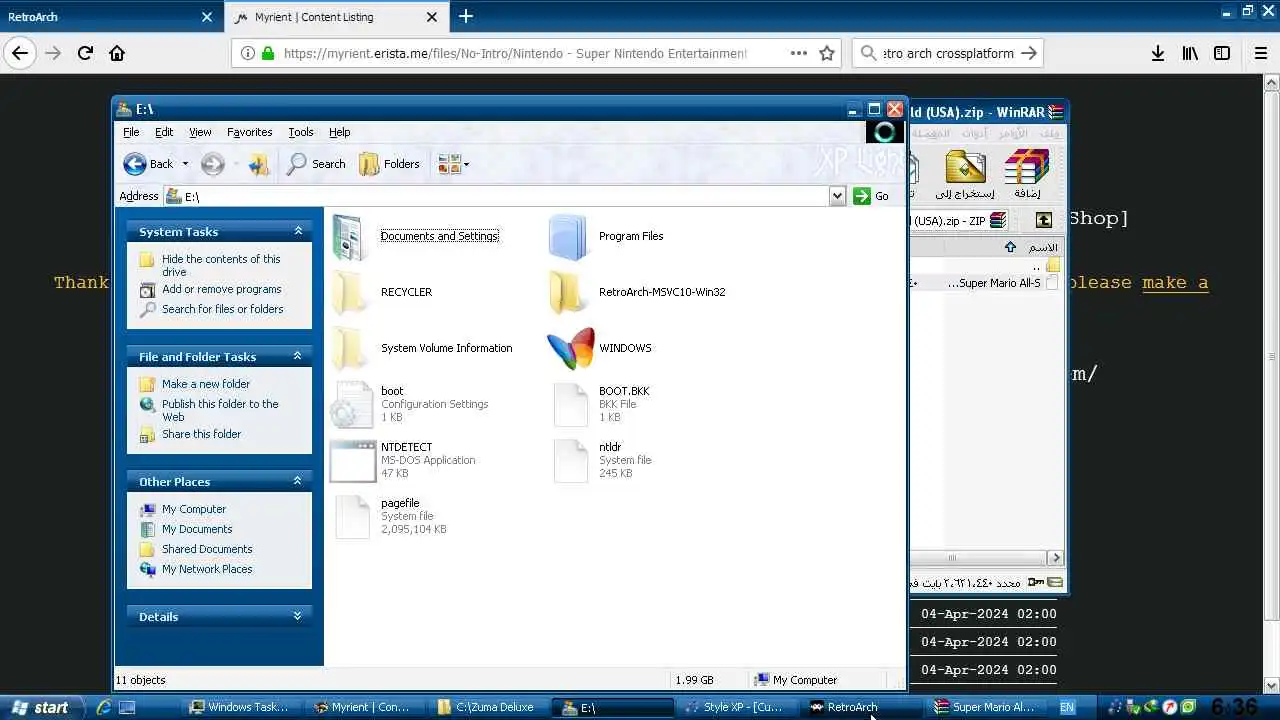Select the Super Mario All-S file in WinRAR
This screenshot has width=1280, height=720.
(1001, 283)
